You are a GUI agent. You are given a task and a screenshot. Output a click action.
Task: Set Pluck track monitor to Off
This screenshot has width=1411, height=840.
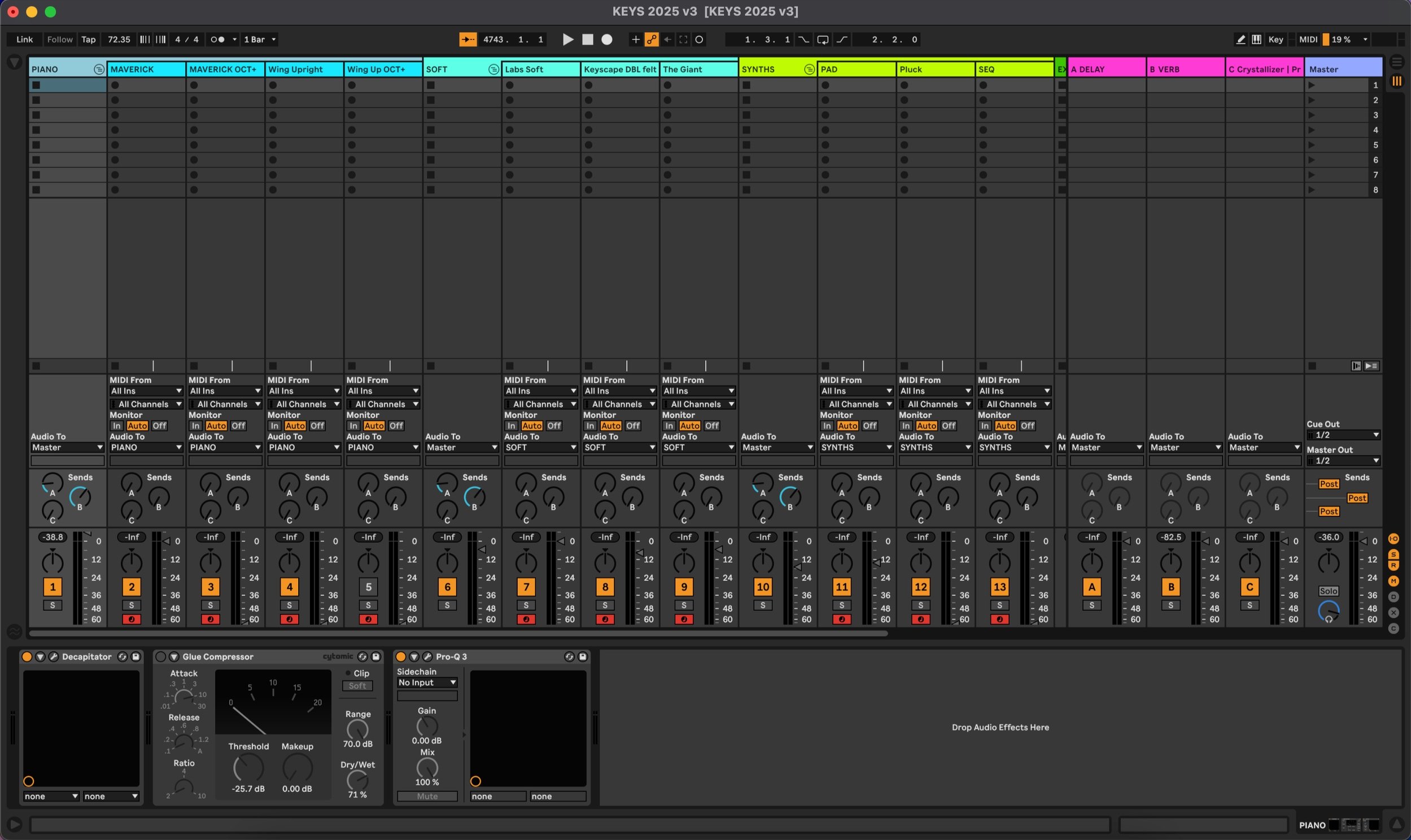click(x=949, y=426)
